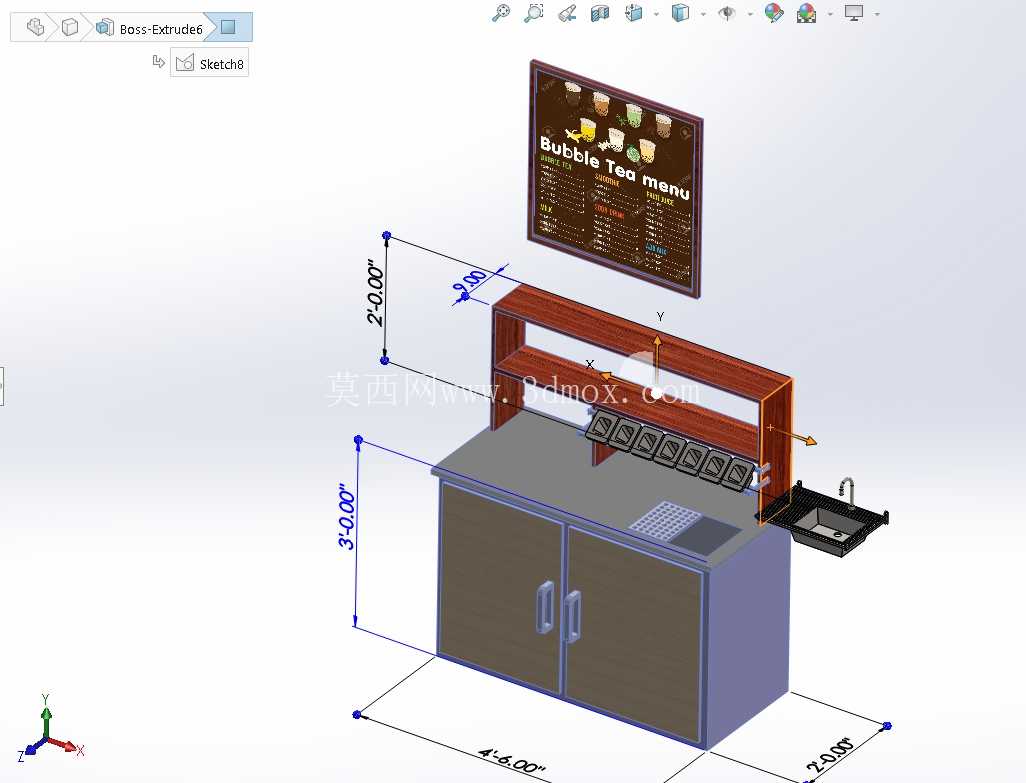Click the right cabinet door handle
The width and height of the screenshot is (1026, 783).
(573, 616)
